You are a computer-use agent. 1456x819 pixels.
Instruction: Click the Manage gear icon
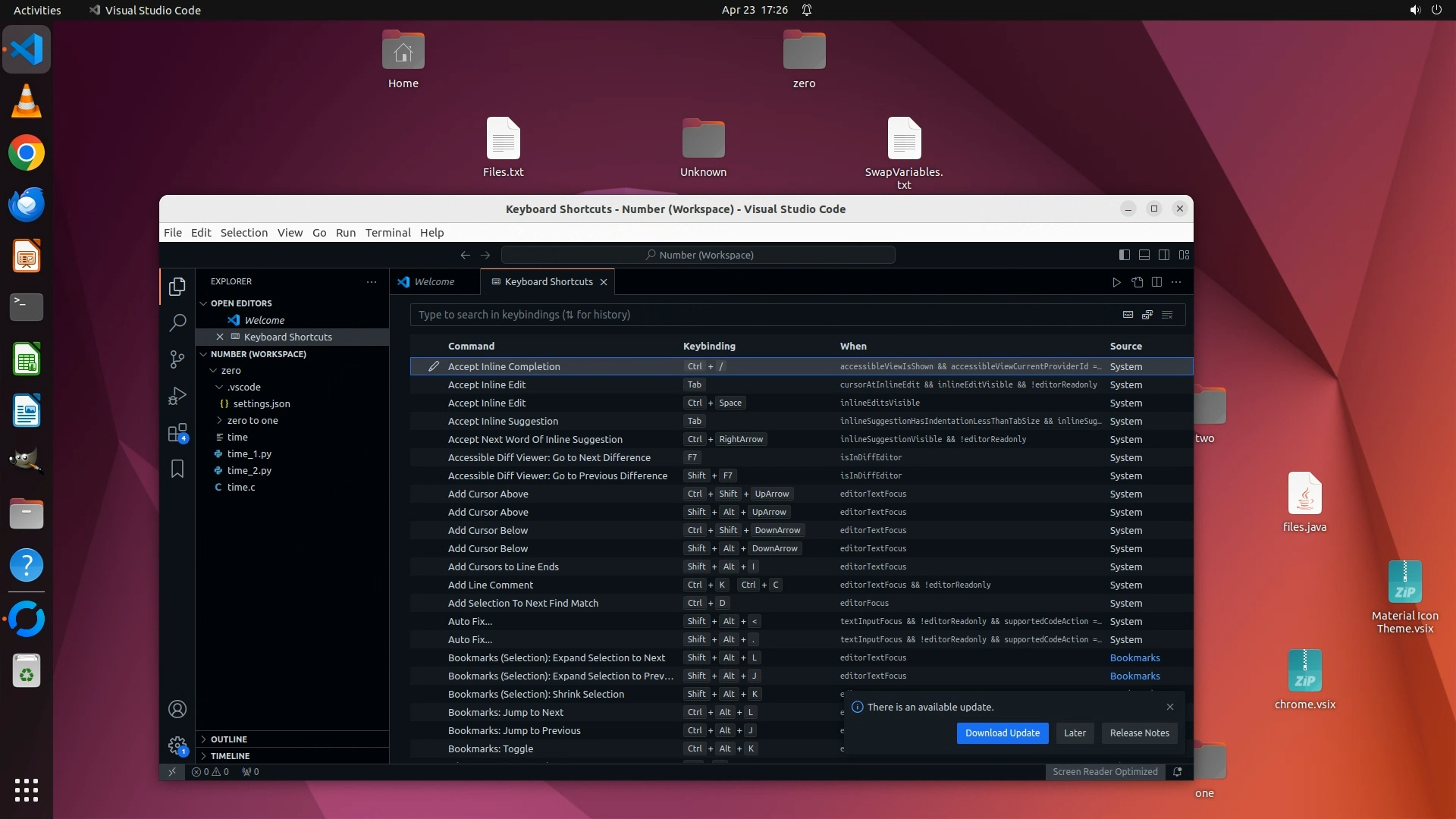coord(177,745)
